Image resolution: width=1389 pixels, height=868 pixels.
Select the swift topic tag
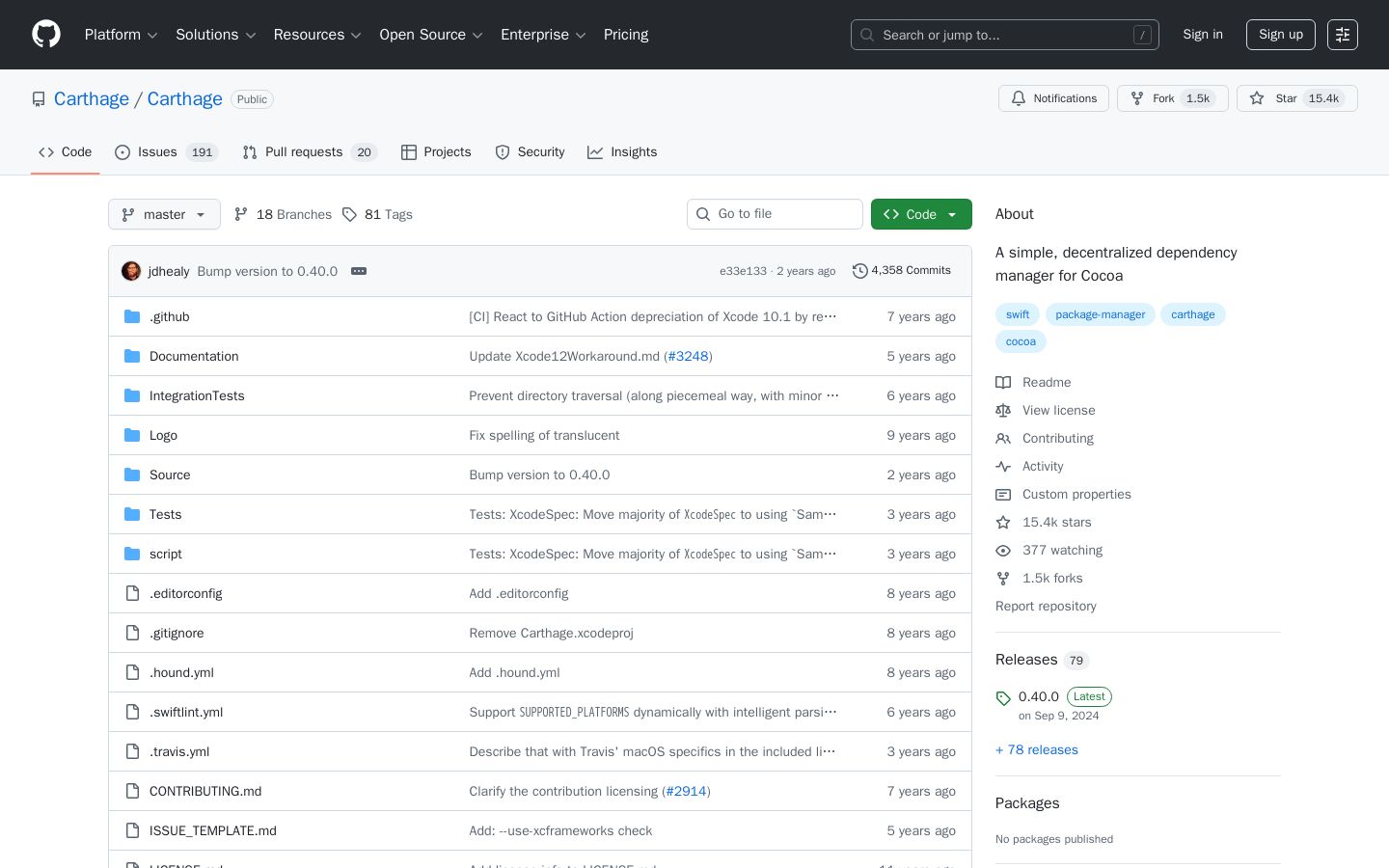[x=1018, y=314]
